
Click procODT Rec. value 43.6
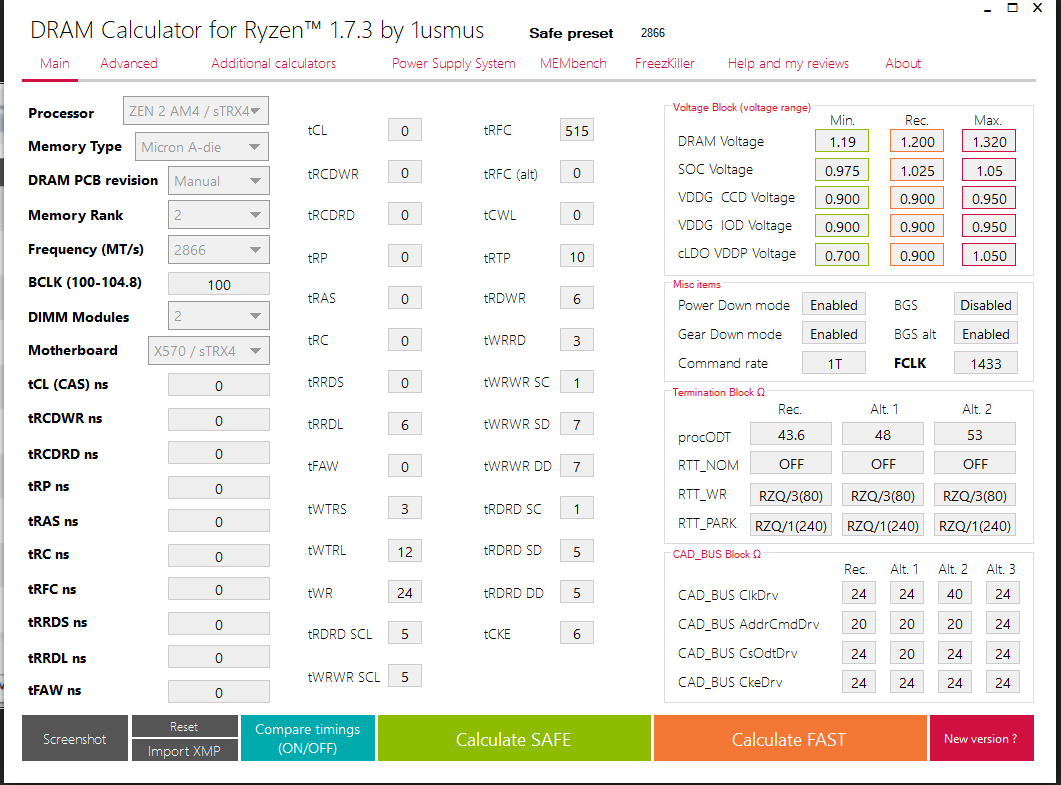click(791, 434)
